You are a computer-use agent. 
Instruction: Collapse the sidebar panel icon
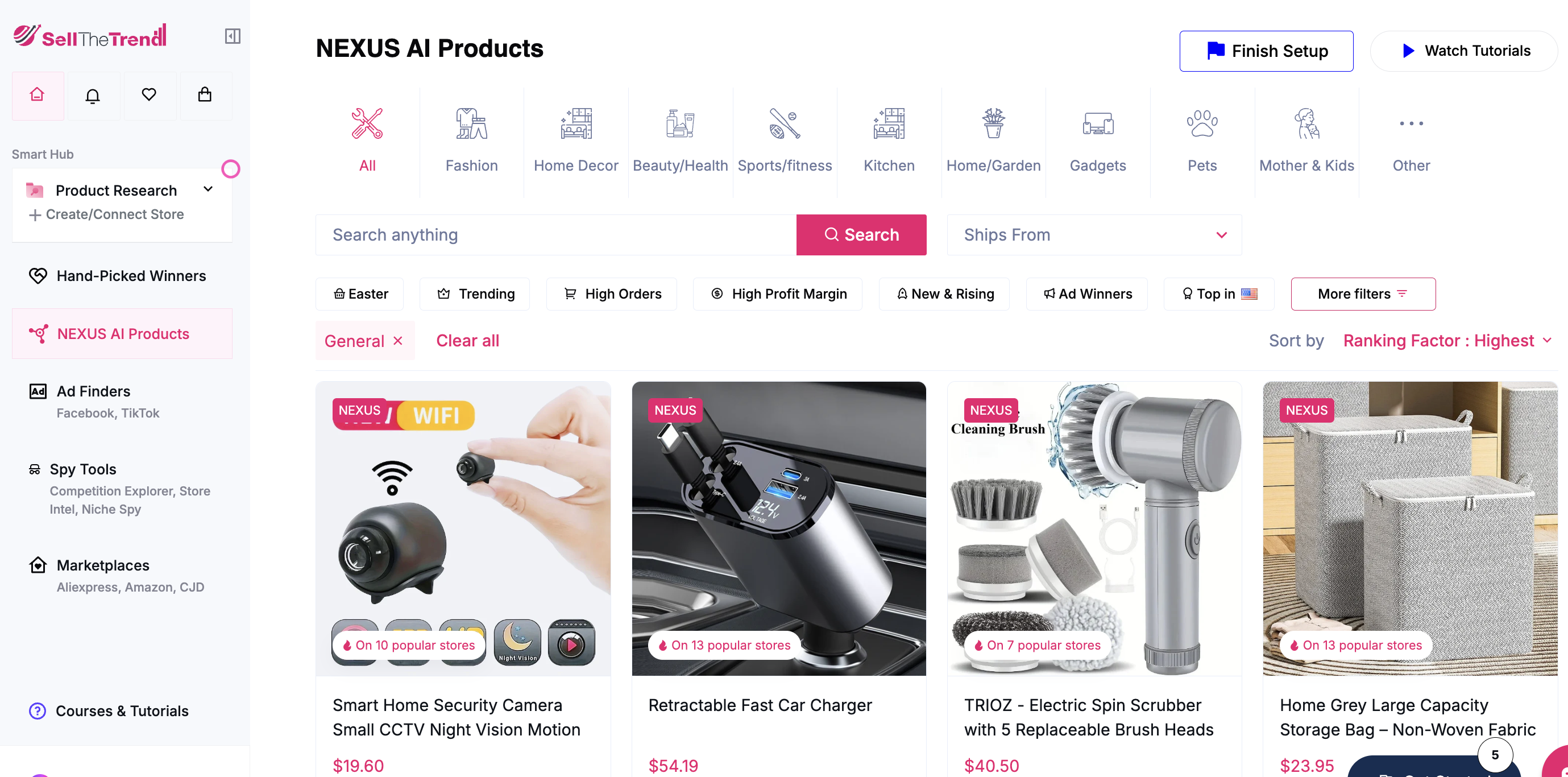pyautogui.click(x=233, y=36)
